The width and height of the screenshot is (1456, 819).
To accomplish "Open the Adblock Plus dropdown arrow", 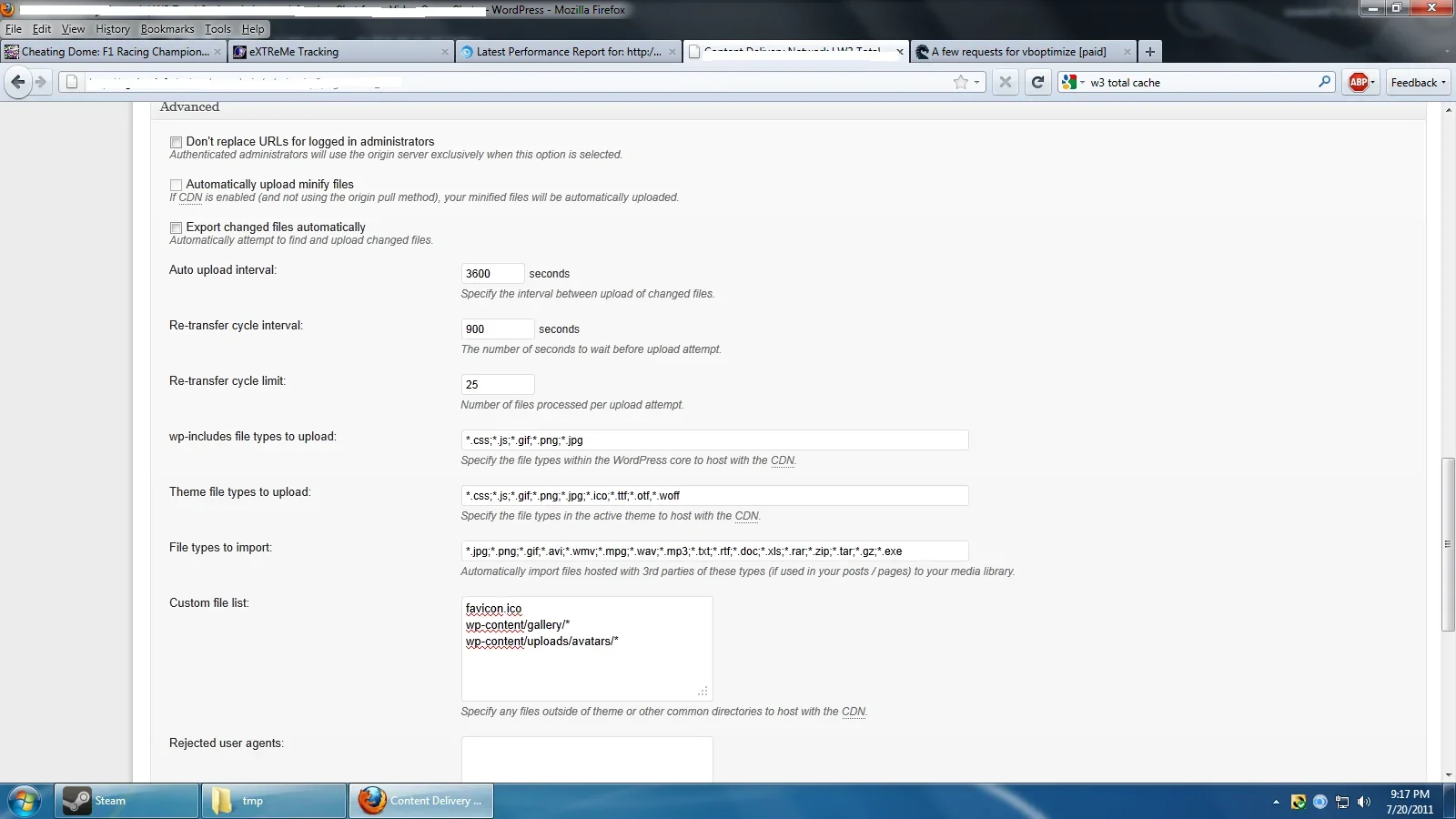I will point(1373,82).
